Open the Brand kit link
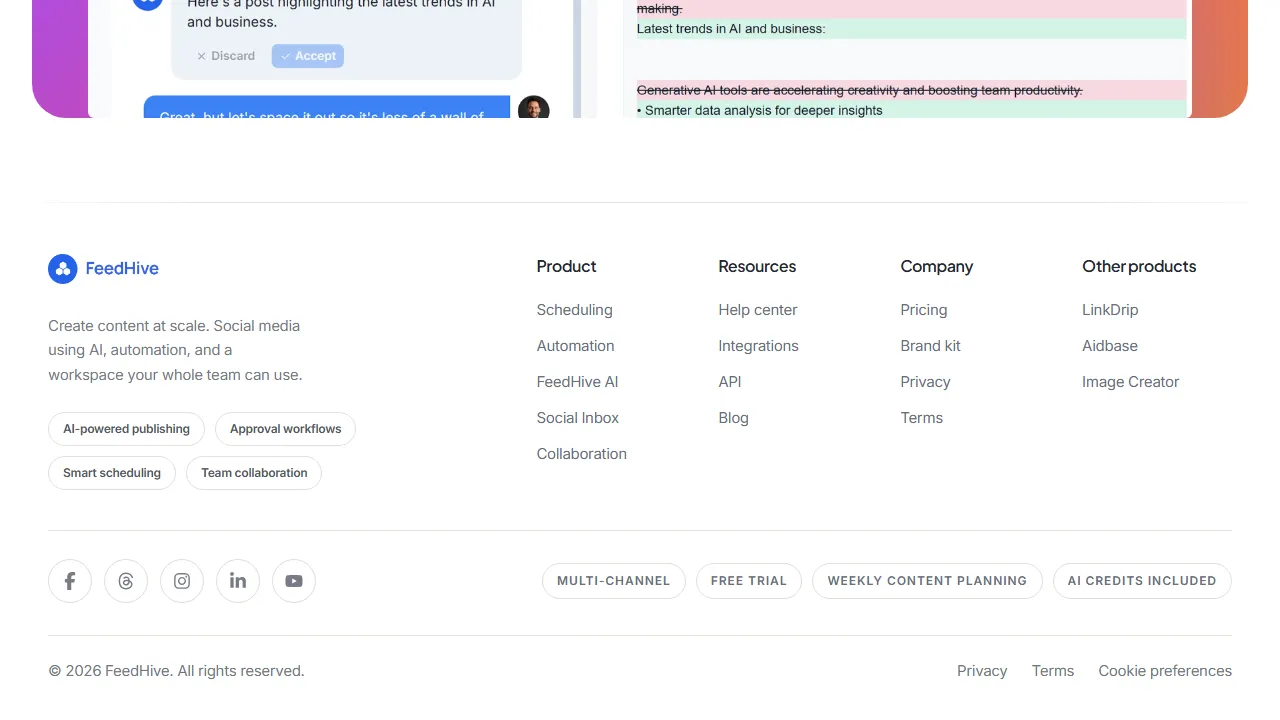 (931, 346)
